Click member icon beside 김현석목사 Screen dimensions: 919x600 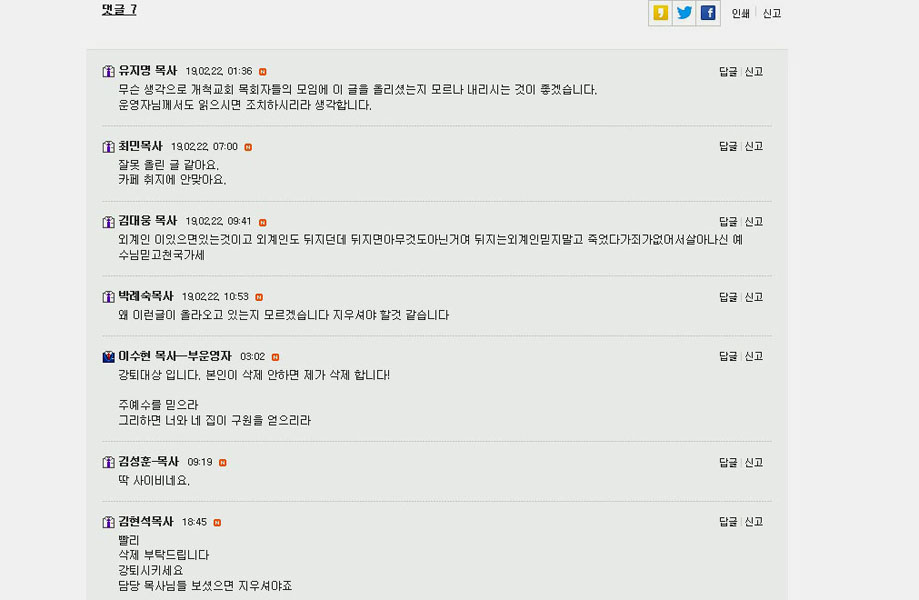(x=108, y=521)
